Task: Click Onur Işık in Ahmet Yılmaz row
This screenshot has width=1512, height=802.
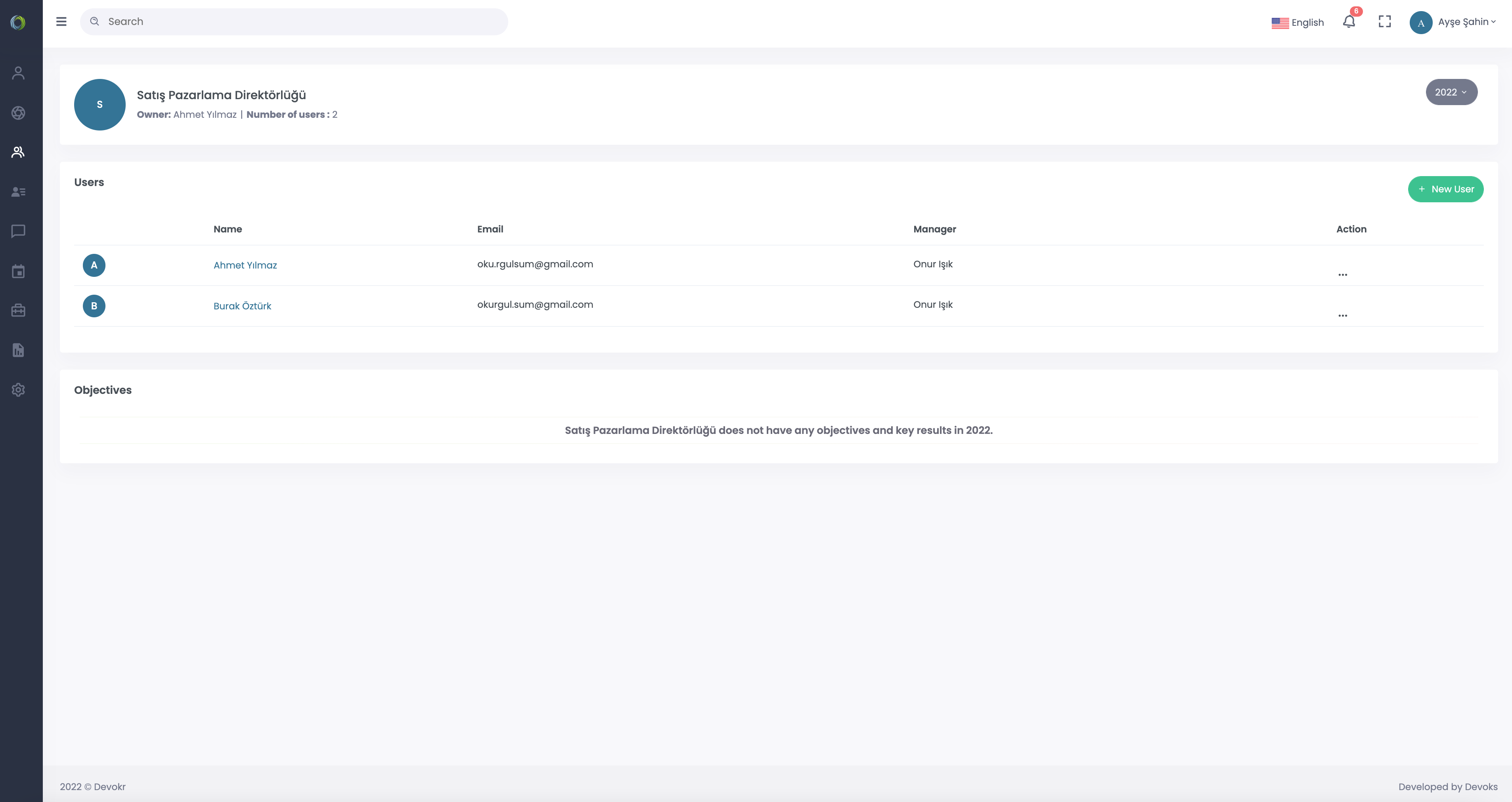Action: pyautogui.click(x=933, y=264)
